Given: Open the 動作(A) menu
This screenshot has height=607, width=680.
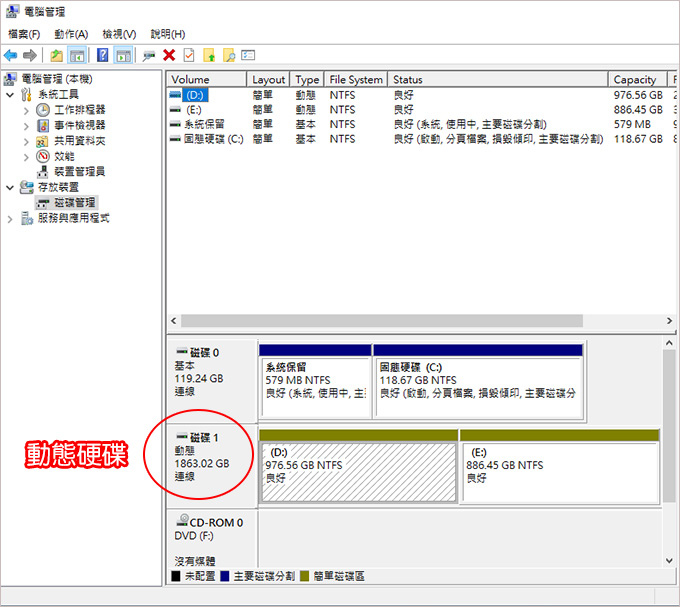Looking at the screenshot, I should pos(71,34).
